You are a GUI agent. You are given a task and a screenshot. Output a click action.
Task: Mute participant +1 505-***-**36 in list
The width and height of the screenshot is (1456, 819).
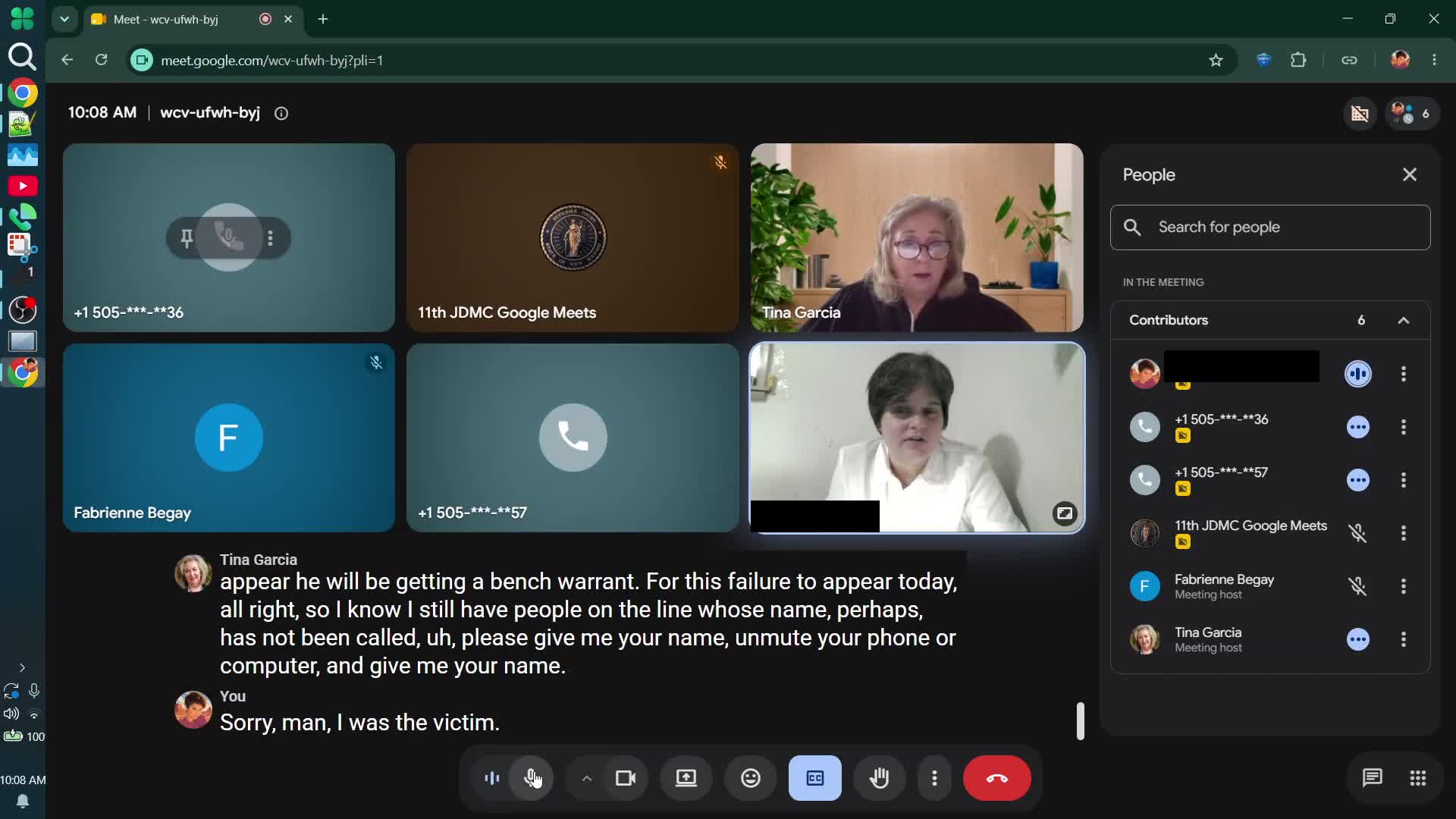pos(1357,427)
